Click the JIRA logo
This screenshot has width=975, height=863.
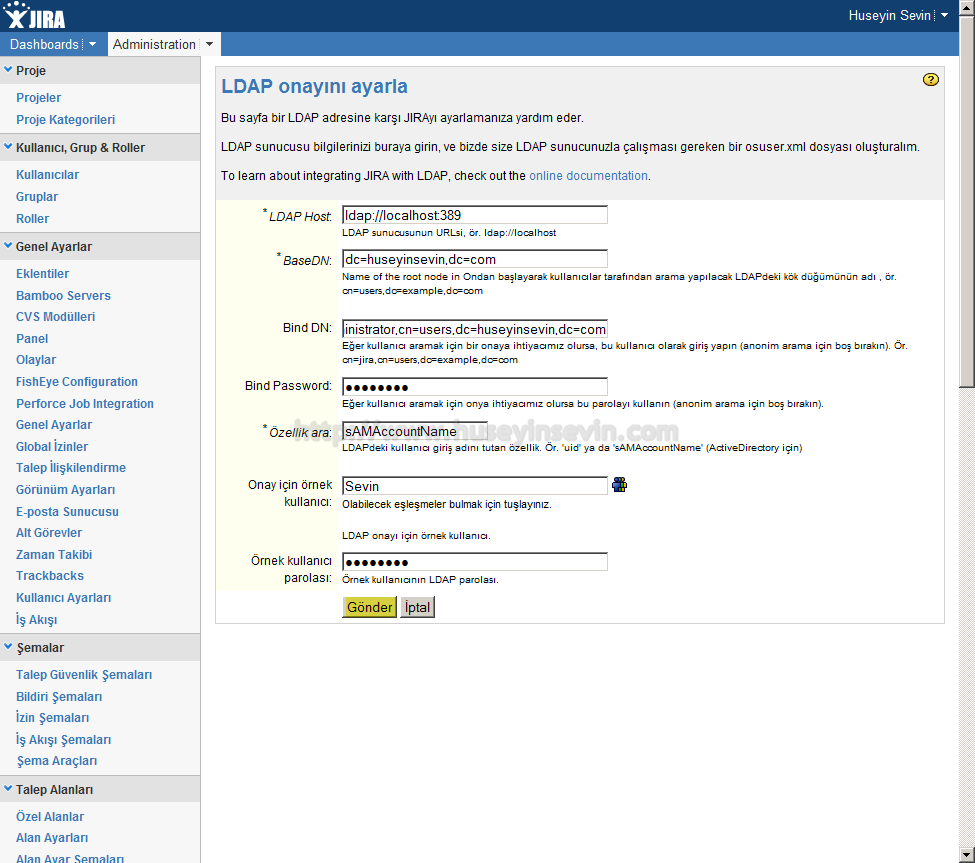[35, 16]
